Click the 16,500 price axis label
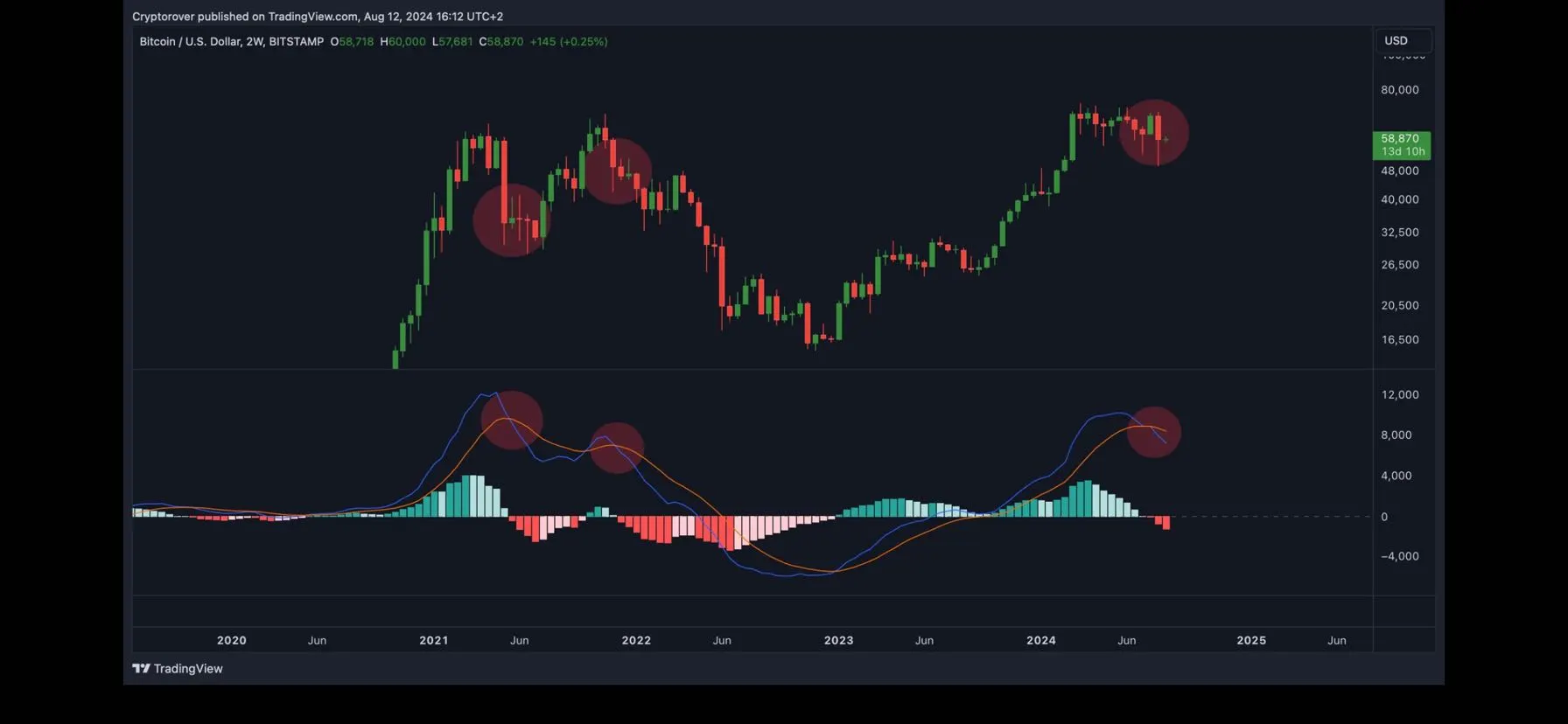Image resolution: width=1568 pixels, height=724 pixels. [1400, 340]
